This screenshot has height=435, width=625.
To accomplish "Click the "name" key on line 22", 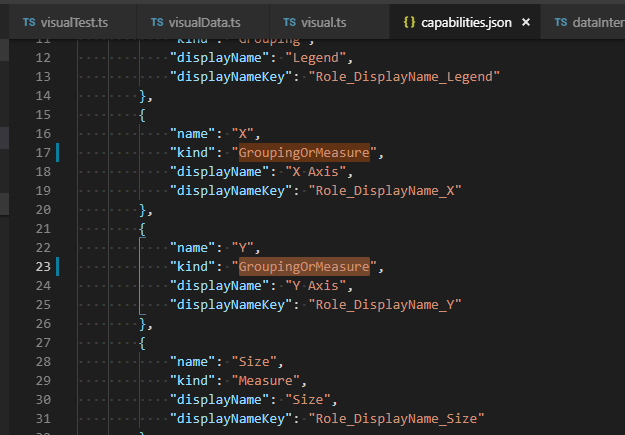I will coord(193,248).
